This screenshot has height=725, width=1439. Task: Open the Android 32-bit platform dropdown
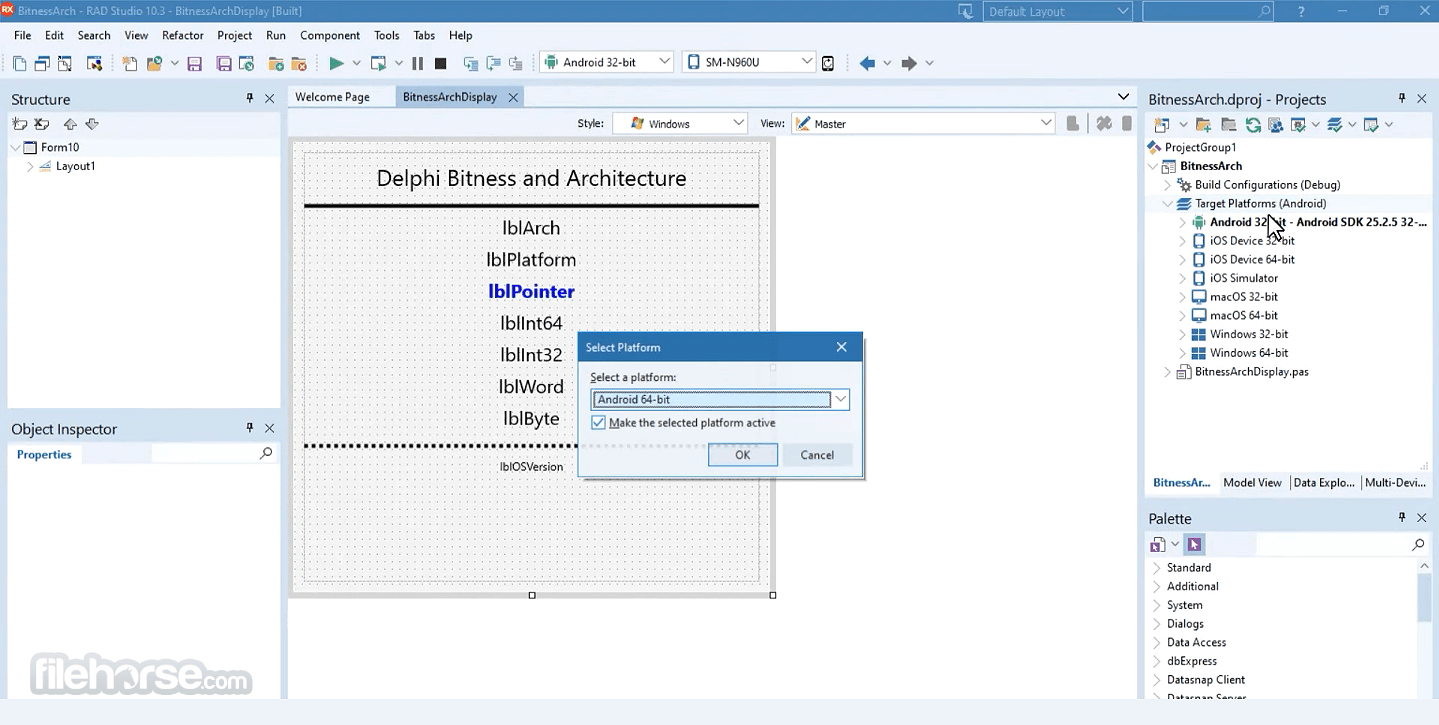pos(664,62)
